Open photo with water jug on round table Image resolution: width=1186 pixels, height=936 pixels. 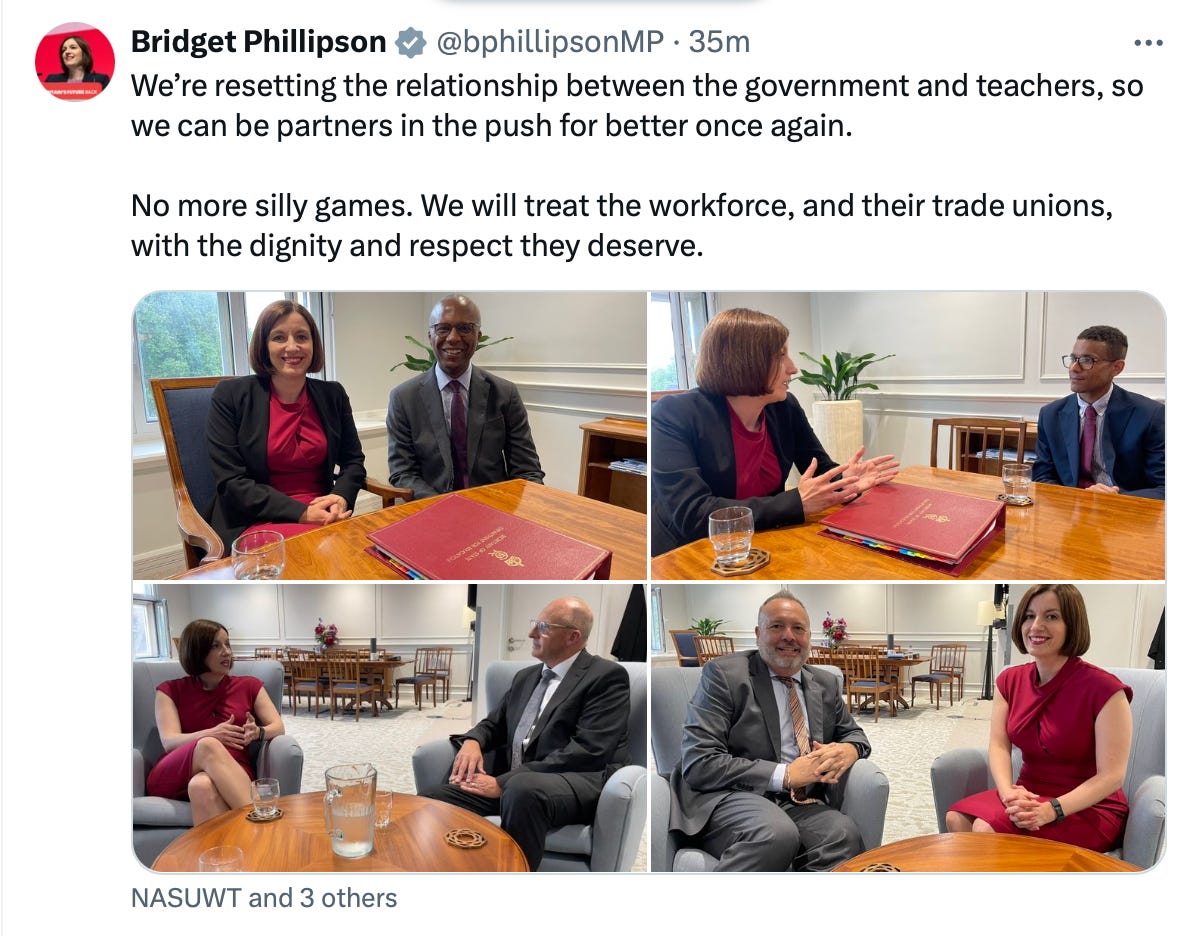tap(390, 727)
